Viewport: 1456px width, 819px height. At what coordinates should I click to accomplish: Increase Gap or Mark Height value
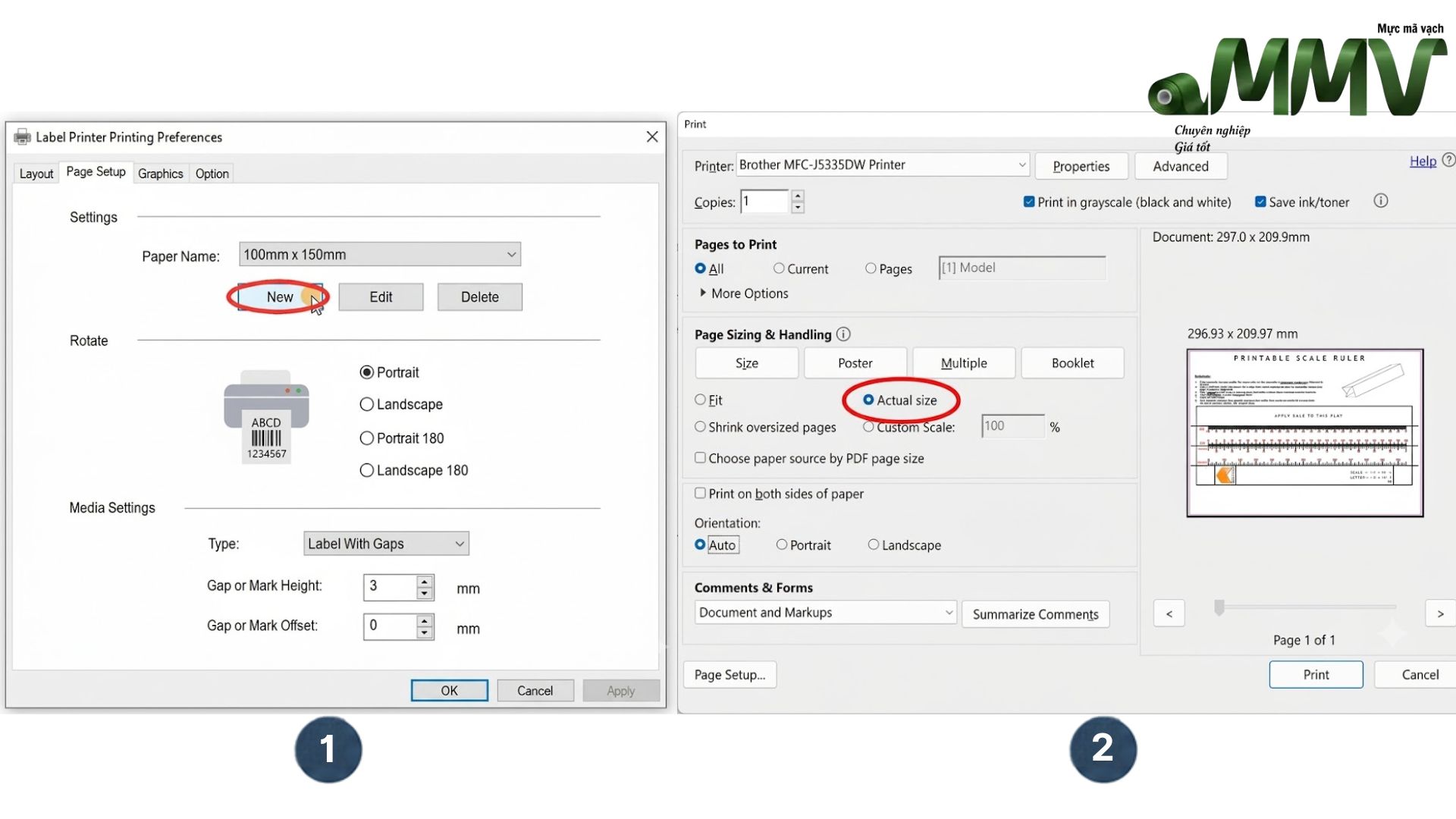click(425, 582)
